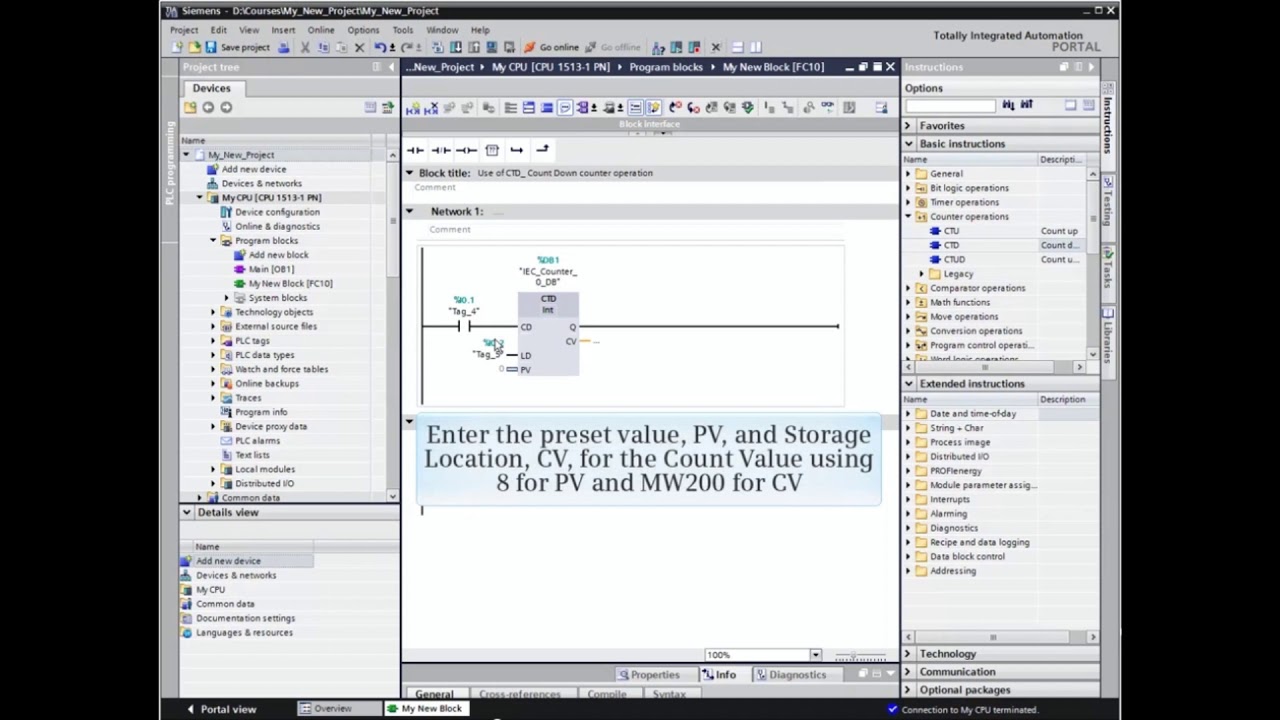Open the zoom percentage dropdown

(815, 655)
